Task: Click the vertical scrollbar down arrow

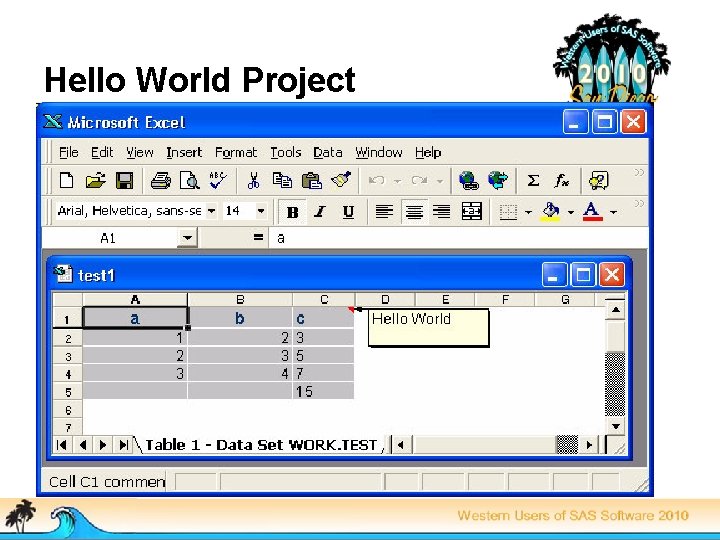Action: [x=615, y=426]
